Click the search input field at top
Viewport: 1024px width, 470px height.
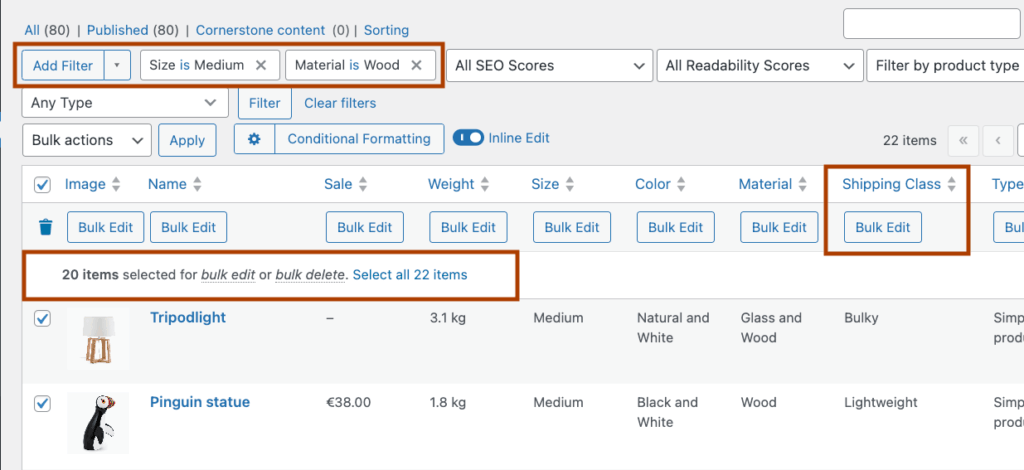[x=932, y=24]
